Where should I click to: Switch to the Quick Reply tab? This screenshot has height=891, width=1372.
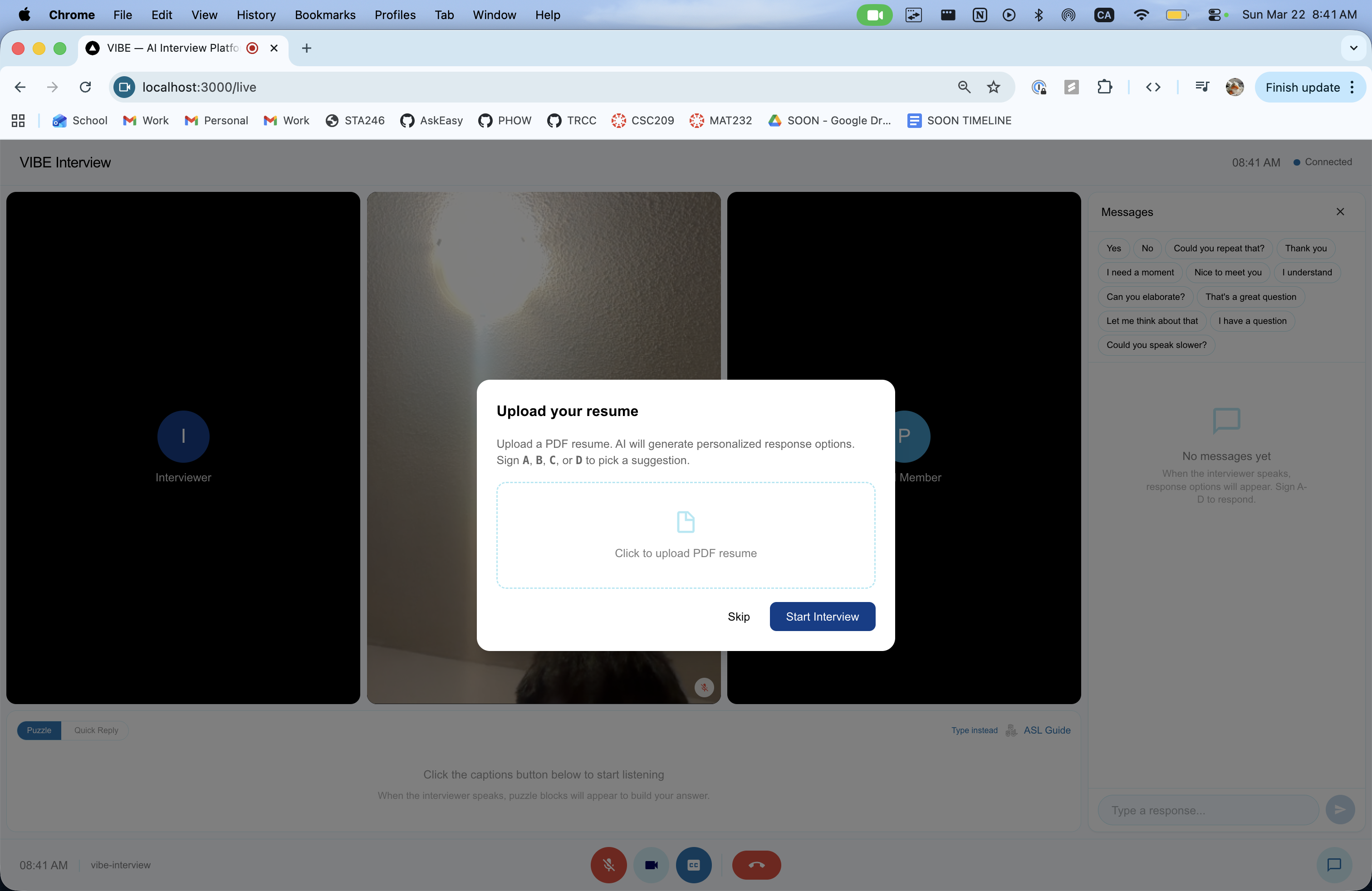point(96,729)
